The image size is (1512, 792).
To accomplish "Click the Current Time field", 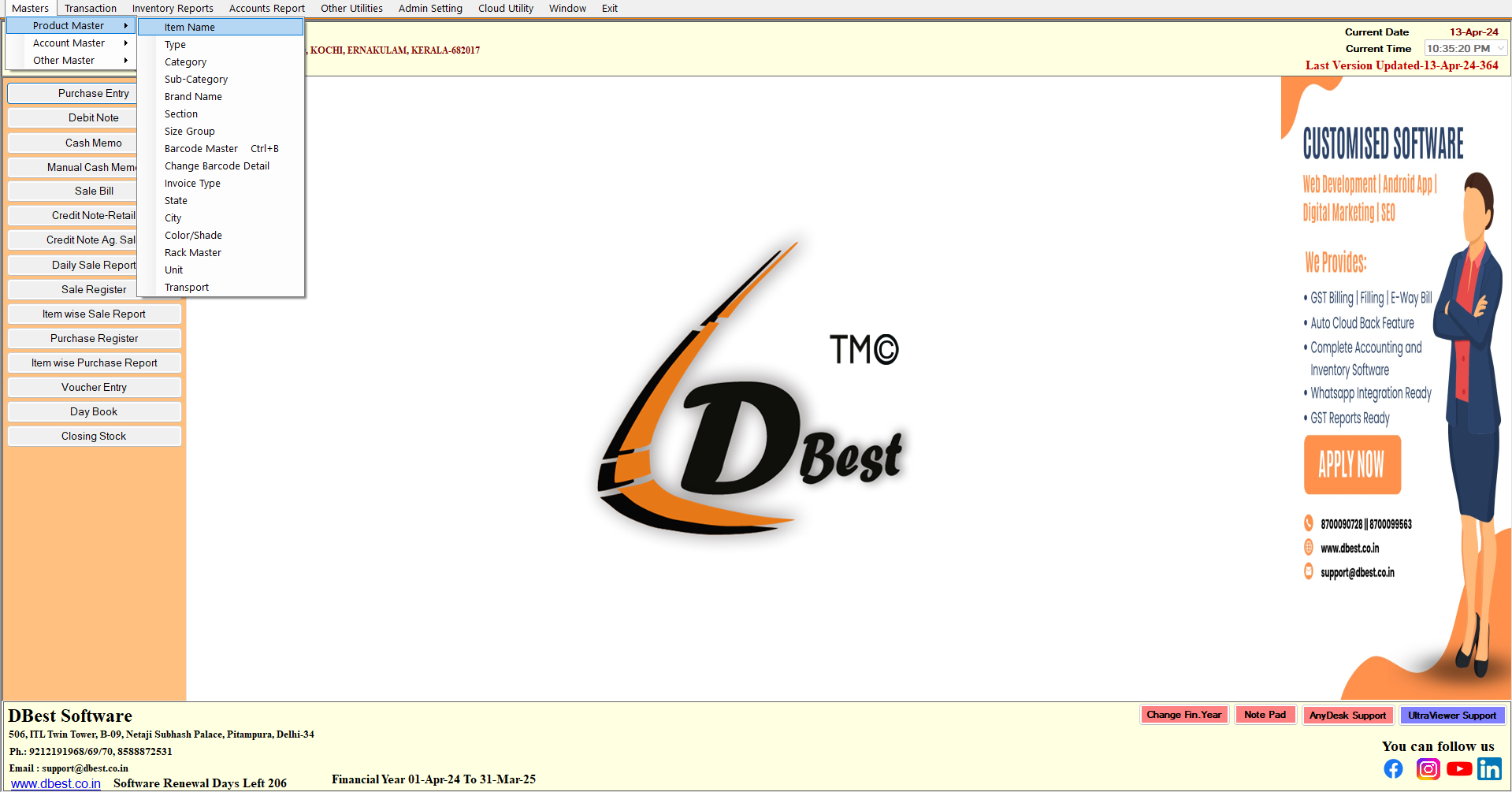I will pos(1458,49).
